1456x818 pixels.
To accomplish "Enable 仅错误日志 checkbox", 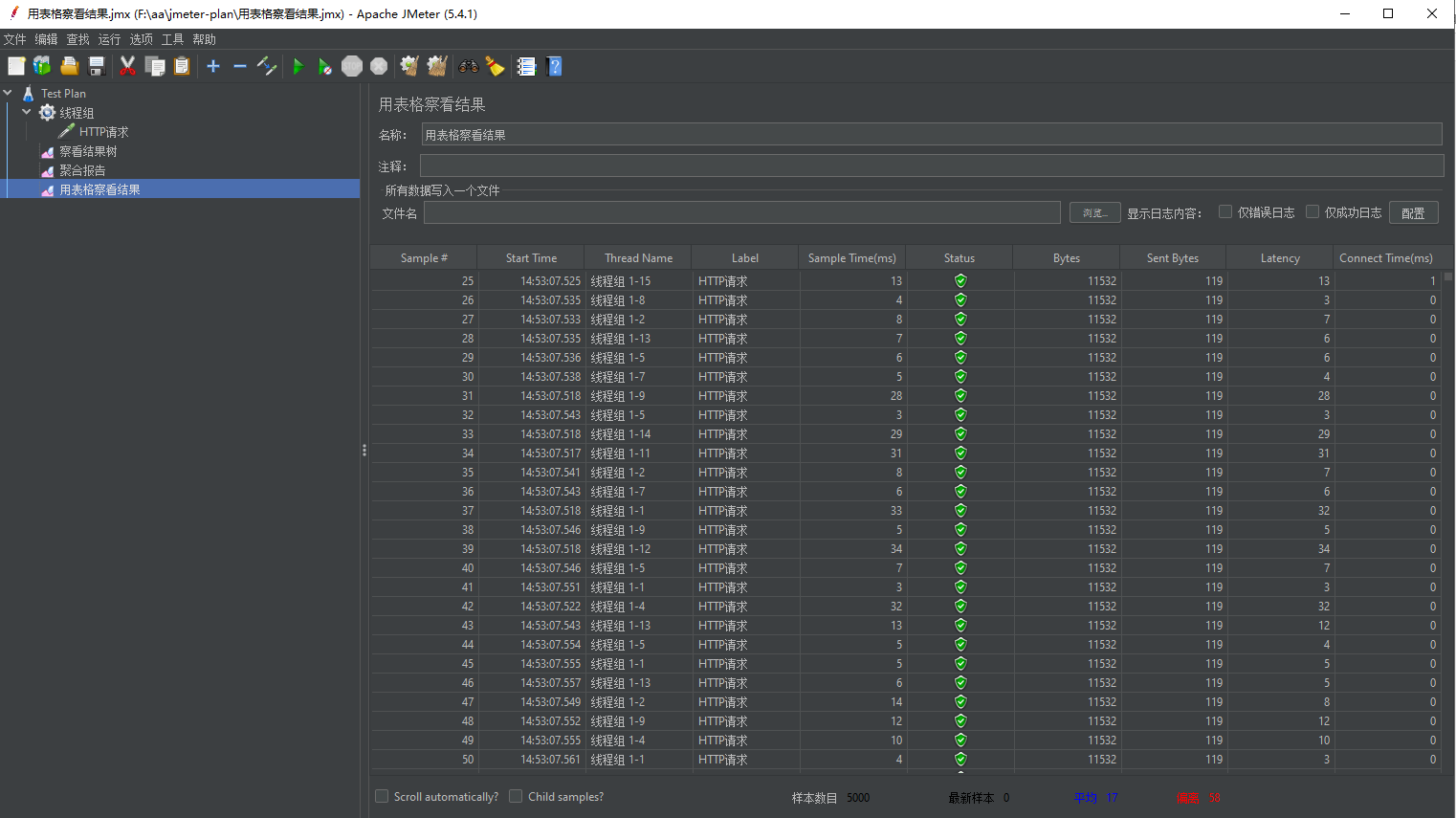I will pyautogui.click(x=1224, y=211).
